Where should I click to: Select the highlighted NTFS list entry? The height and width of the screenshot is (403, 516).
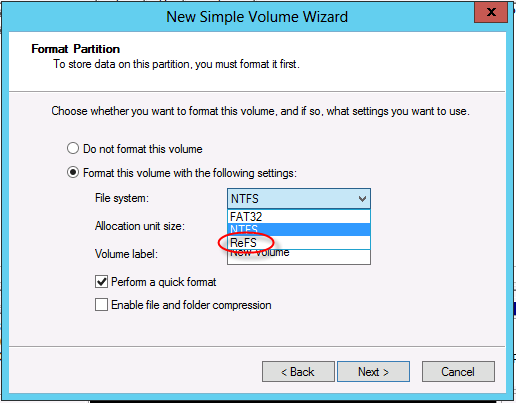[299, 229]
